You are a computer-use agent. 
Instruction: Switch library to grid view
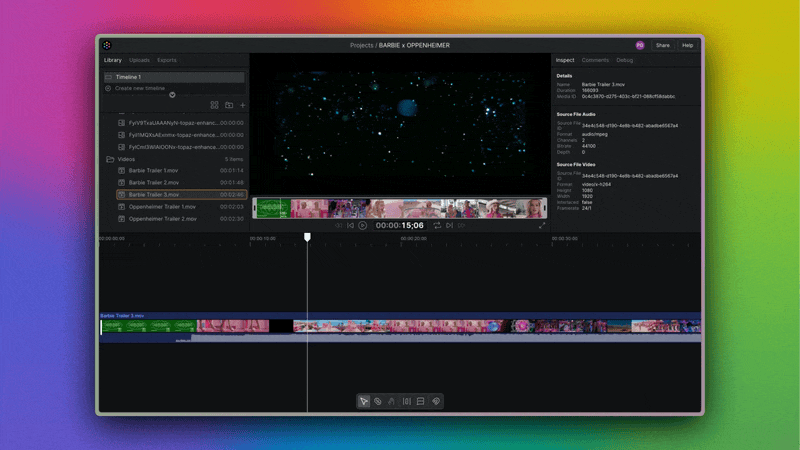tap(214, 105)
